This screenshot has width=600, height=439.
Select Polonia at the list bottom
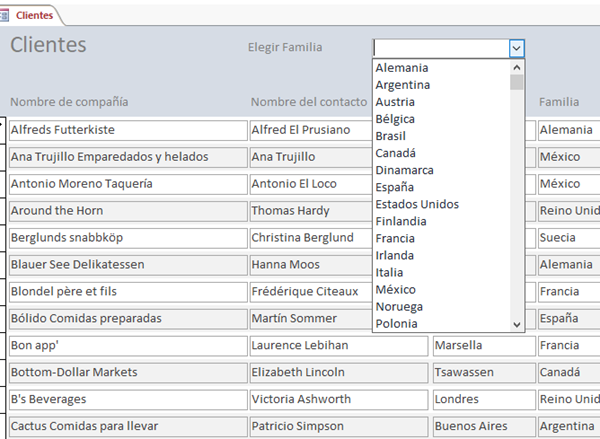(x=397, y=323)
